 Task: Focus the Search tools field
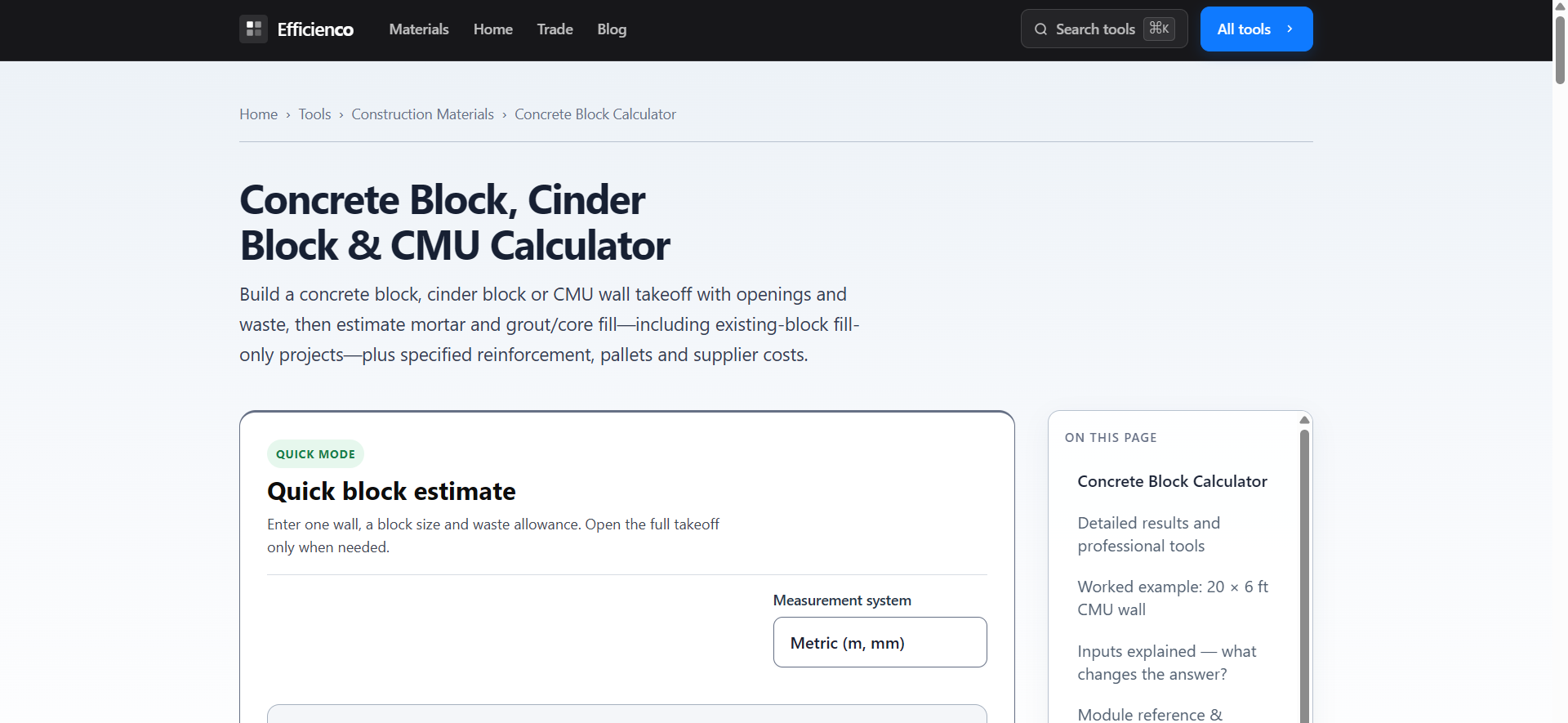(1104, 29)
